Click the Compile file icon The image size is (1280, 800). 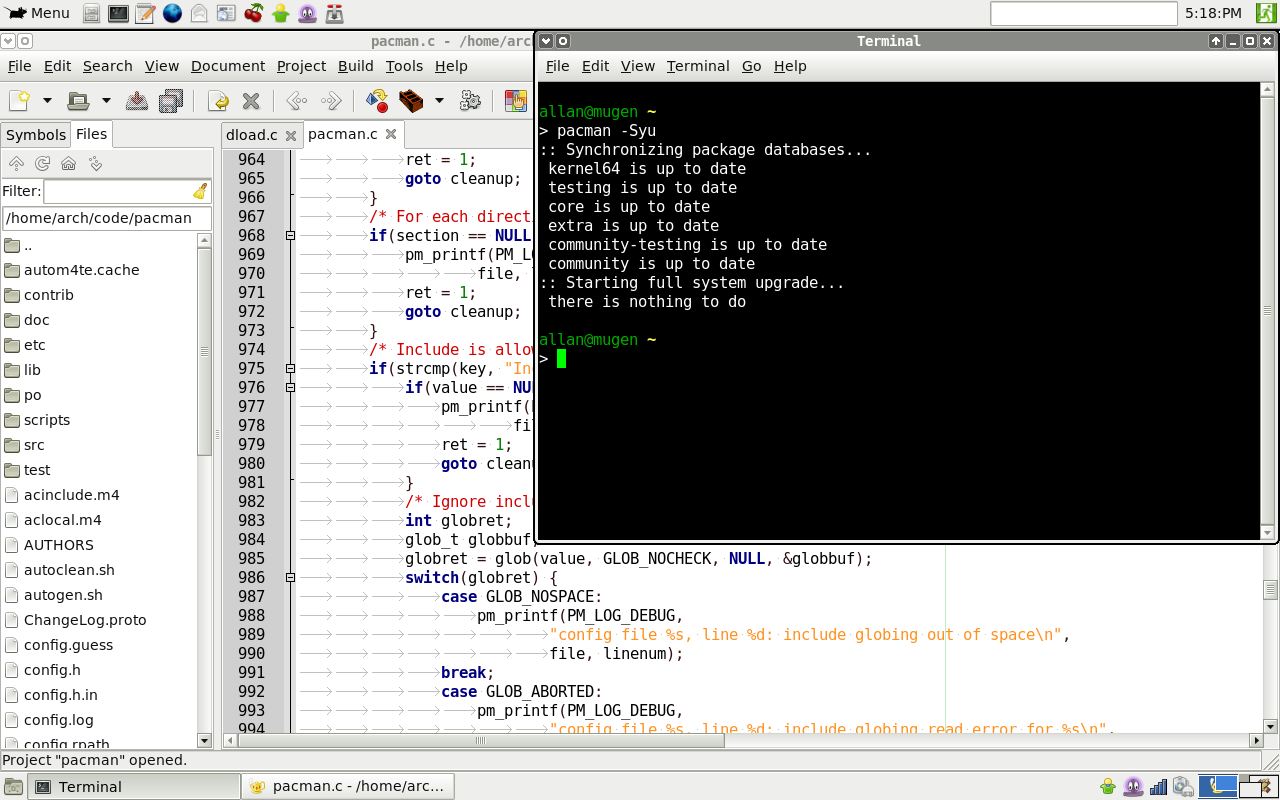click(377, 101)
